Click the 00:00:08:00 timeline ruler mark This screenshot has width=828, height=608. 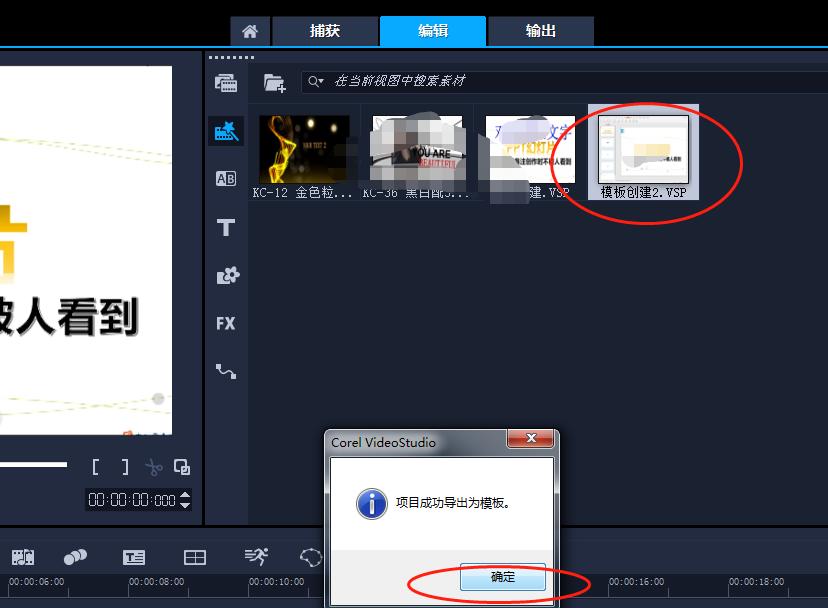point(157,582)
